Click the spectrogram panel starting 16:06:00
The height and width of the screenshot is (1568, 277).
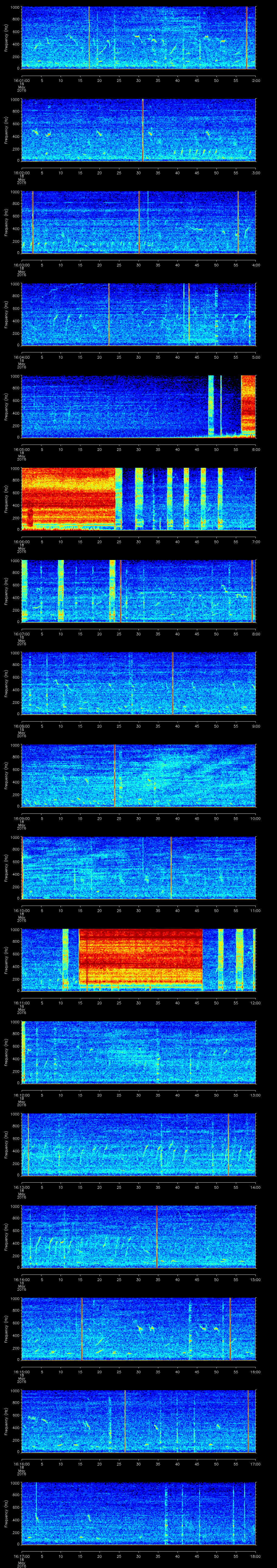(138, 499)
